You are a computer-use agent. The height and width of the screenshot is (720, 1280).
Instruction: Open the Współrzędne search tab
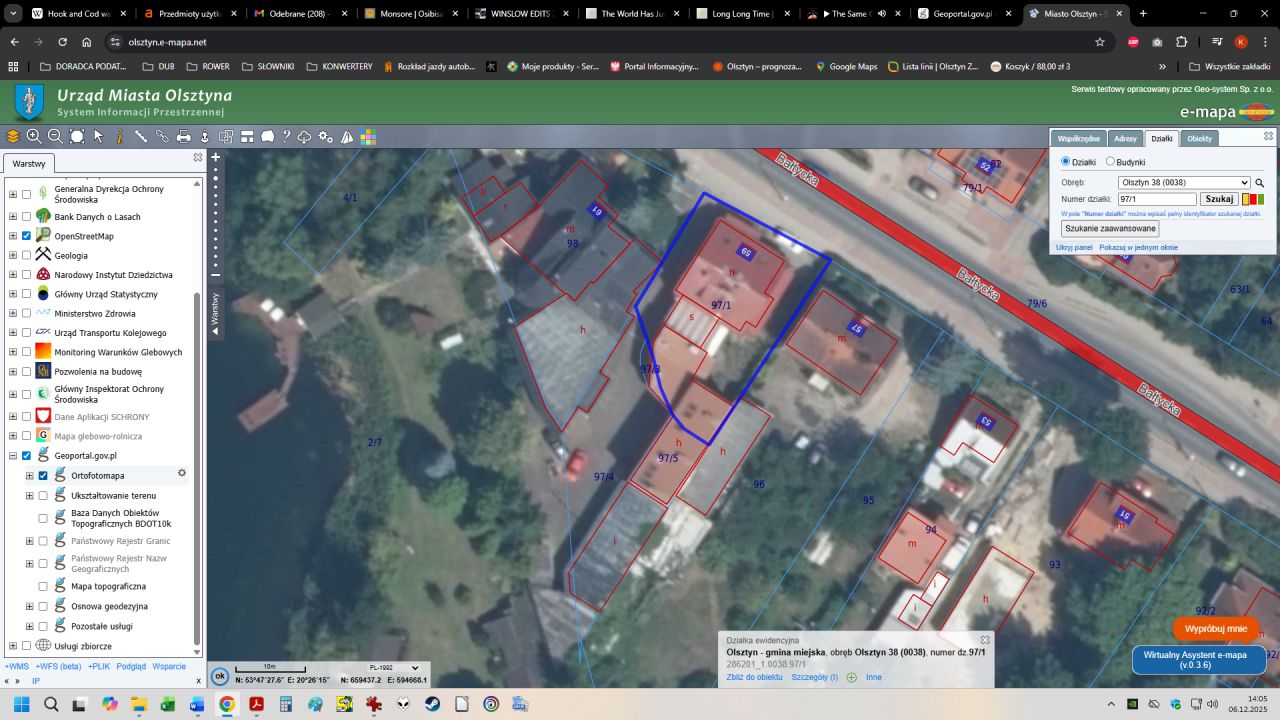1079,139
